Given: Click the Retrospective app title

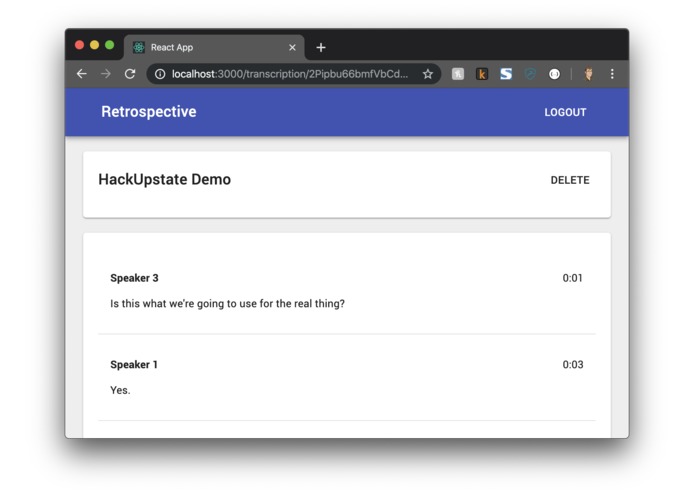Looking at the screenshot, I should 149,112.
